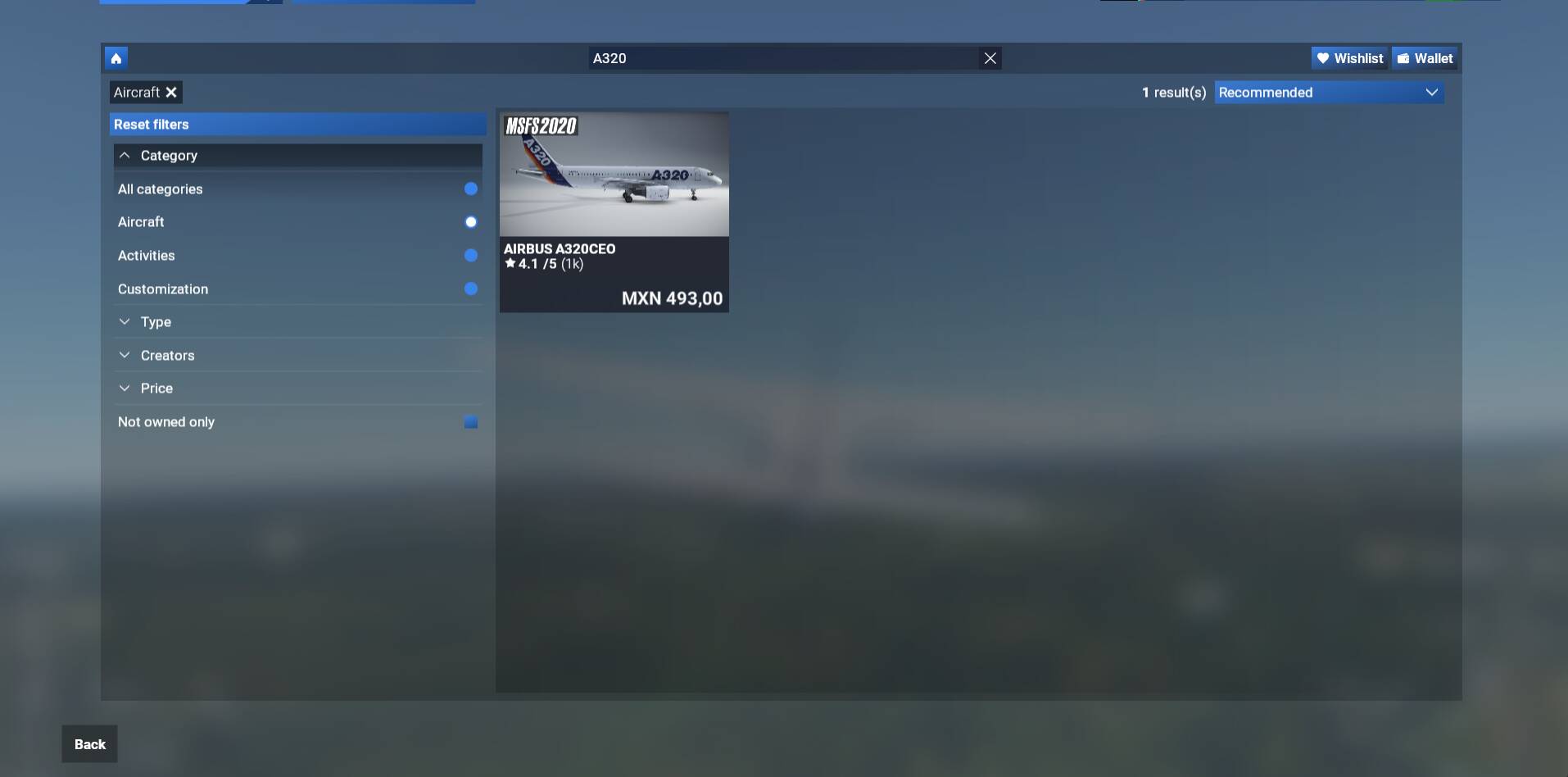Open the Wishlist

(x=1349, y=58)
